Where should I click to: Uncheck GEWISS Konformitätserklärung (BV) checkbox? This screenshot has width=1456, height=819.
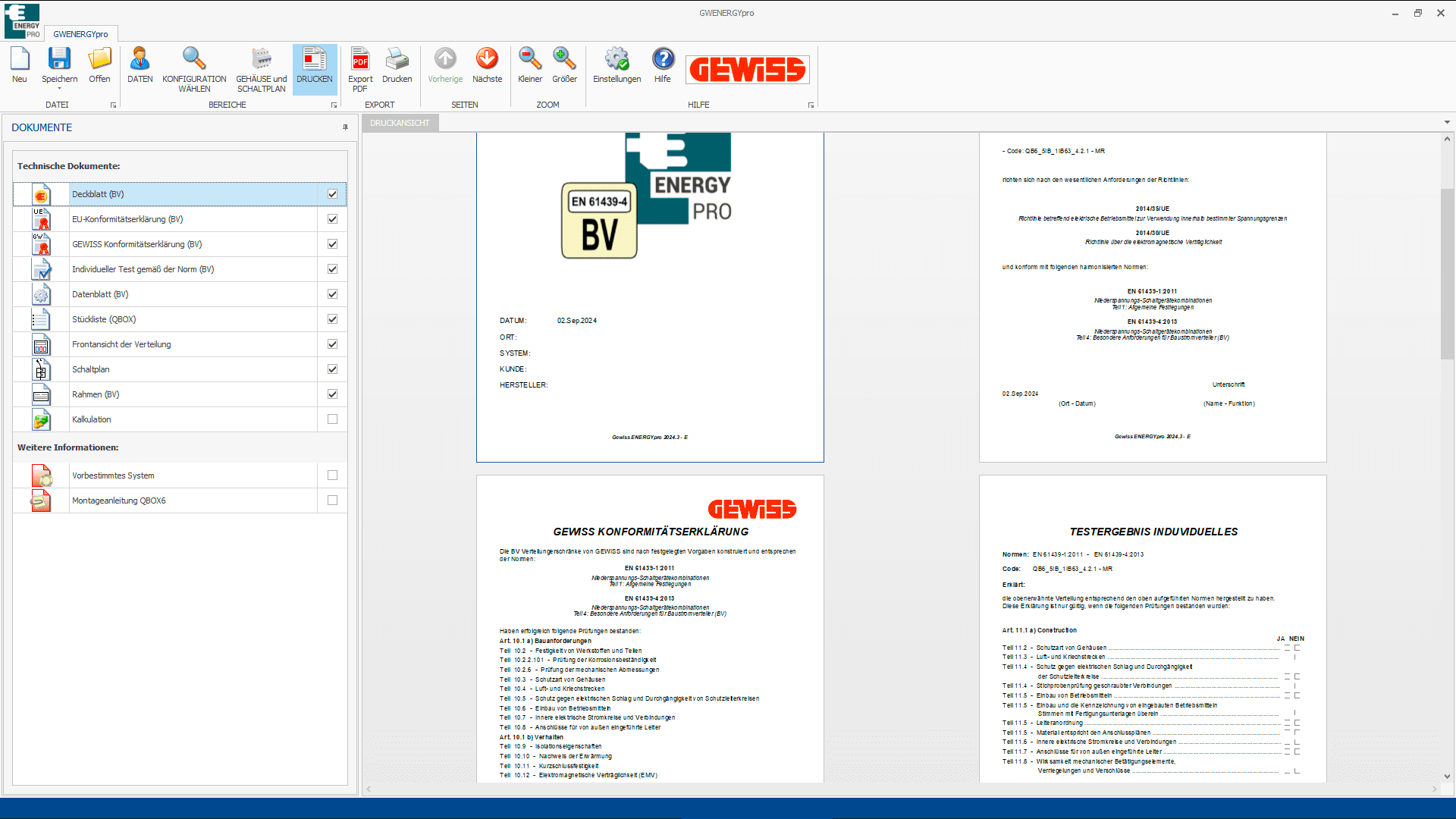(x=332, y=244)
